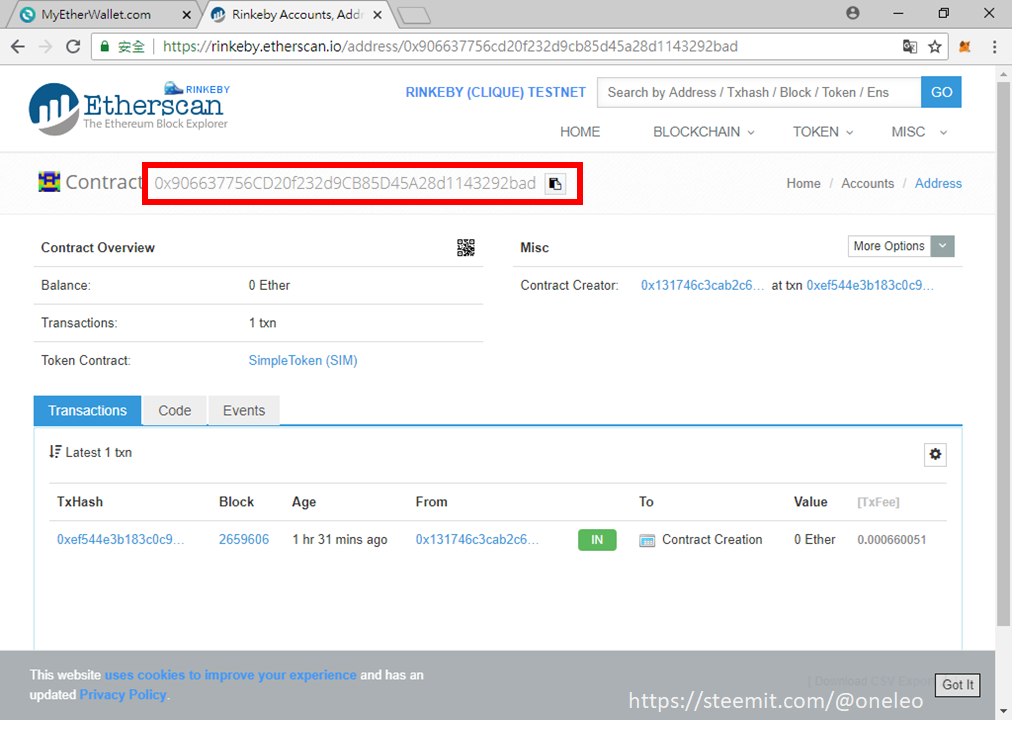Close the Rinkeby Accounts tab
The width and height of the screenshot is (1012, 729).
click(x=378, y=15)
